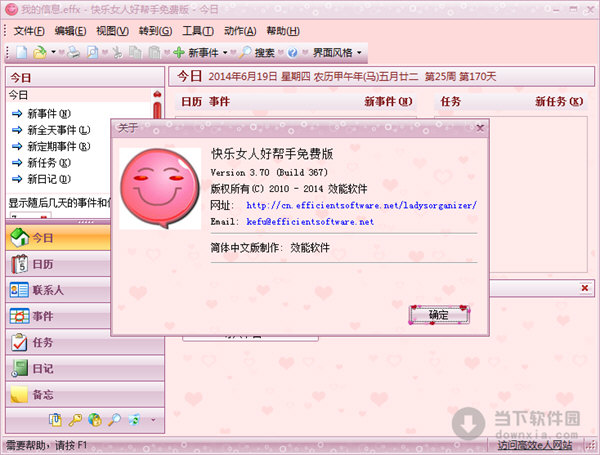Select the 备忘 navigation tab

tap(85, 394)
